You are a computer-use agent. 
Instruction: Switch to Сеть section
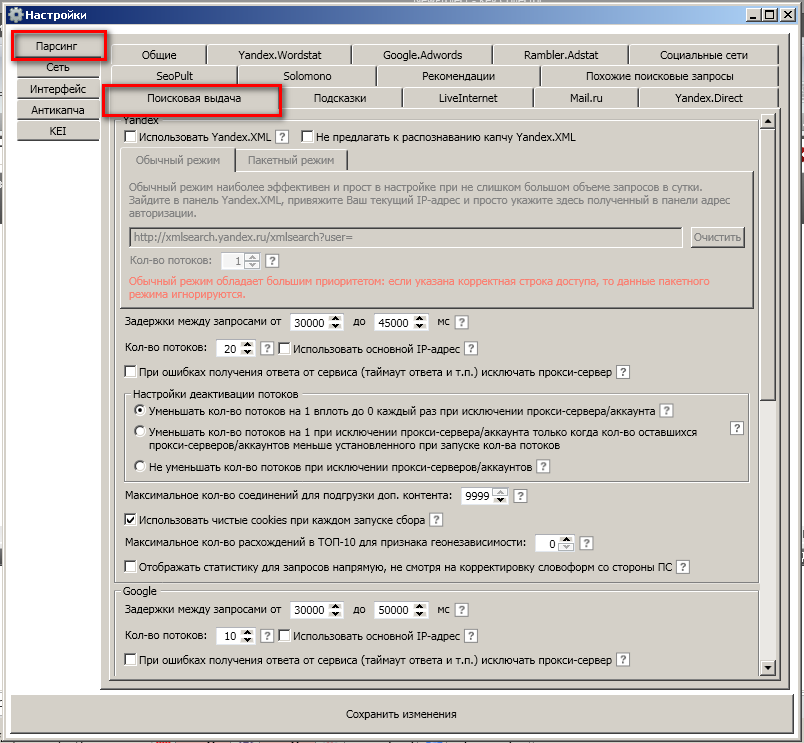pyautogui.click(x=57, y=67)
